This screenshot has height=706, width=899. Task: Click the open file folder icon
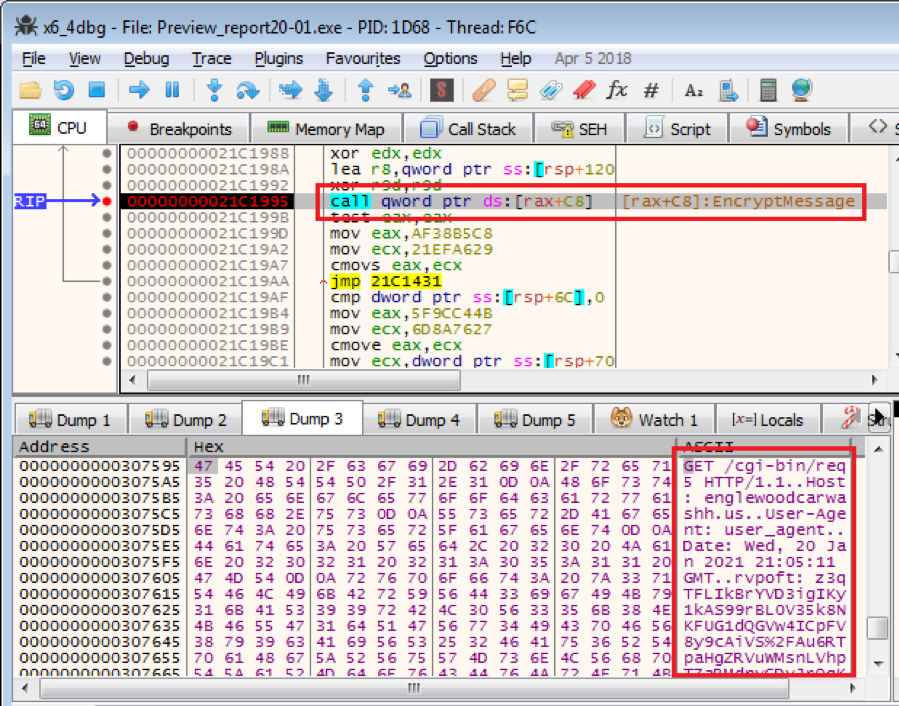pos(30,91)
